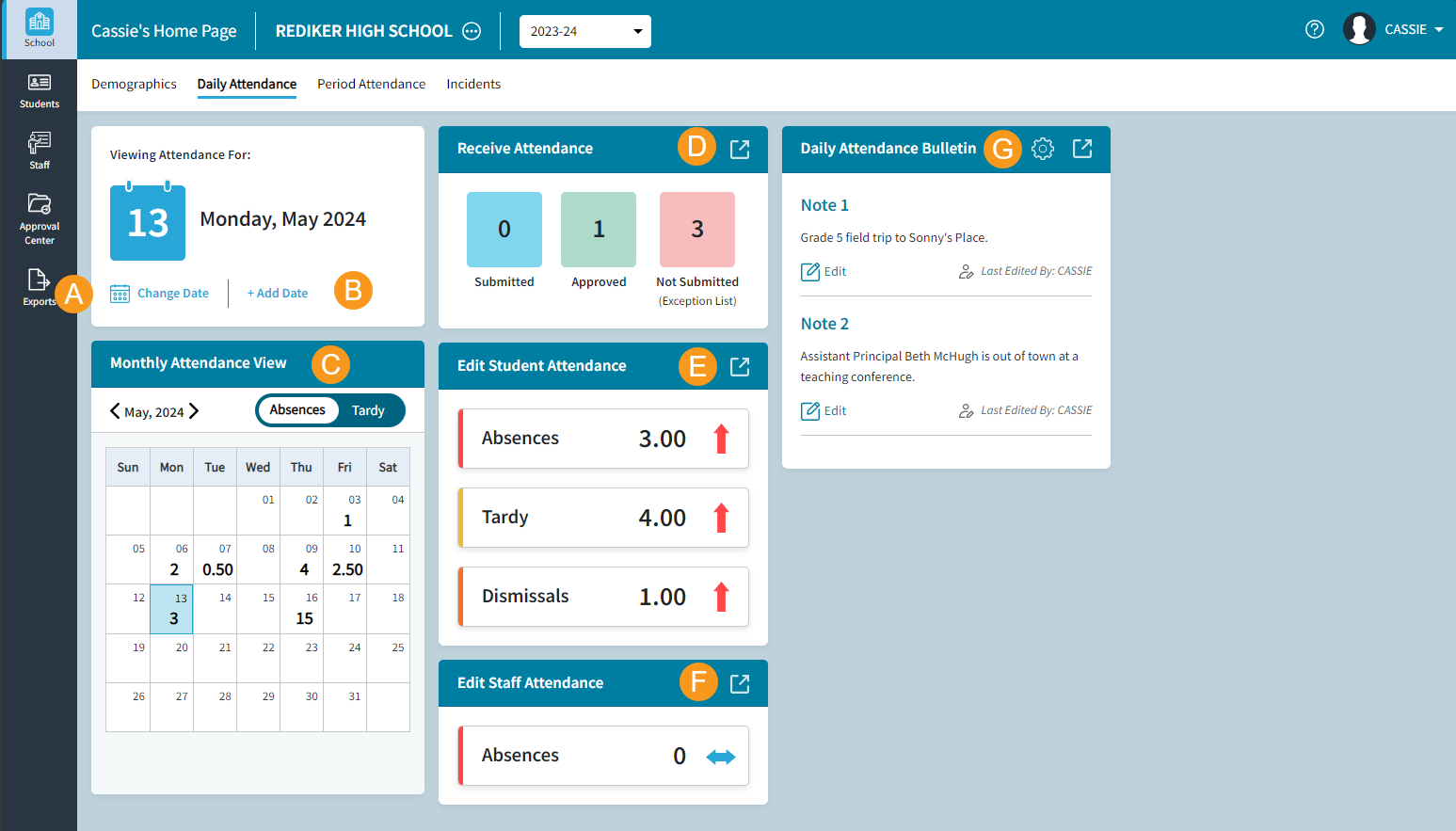Screen dimensions: 1456x831
Task: Open the Approval Center from the sidebar
Action: tap(39, 218)
